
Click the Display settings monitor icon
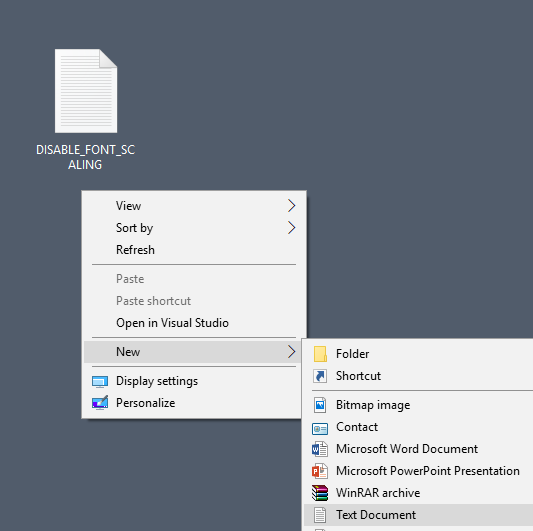click(100, 382)
